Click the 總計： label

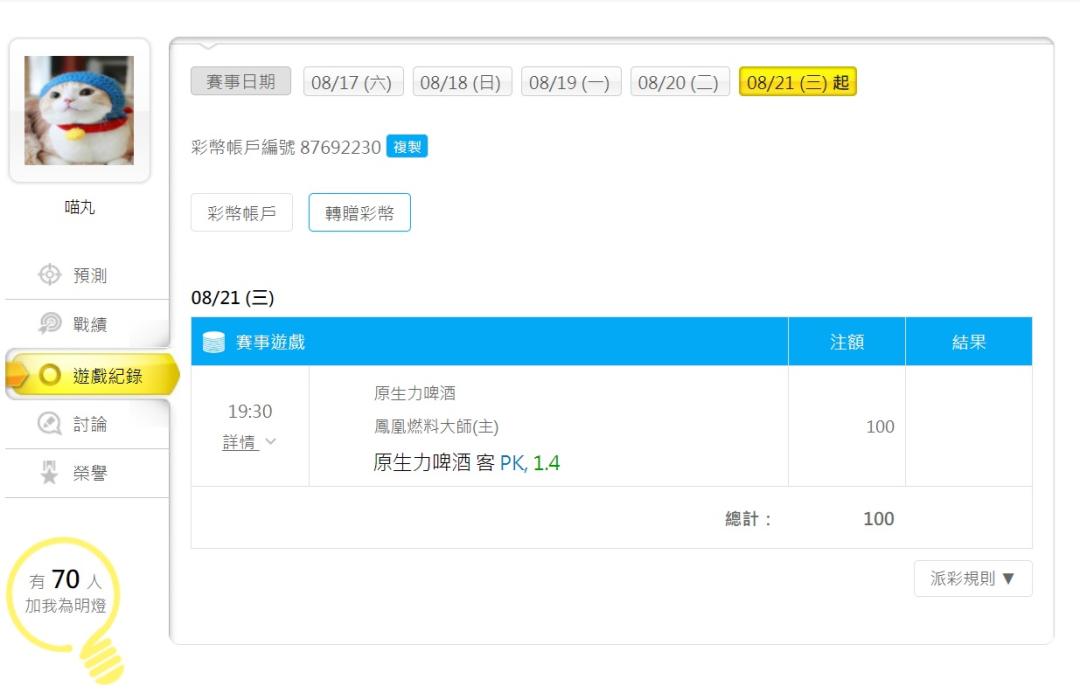click(x=749, y=519)
